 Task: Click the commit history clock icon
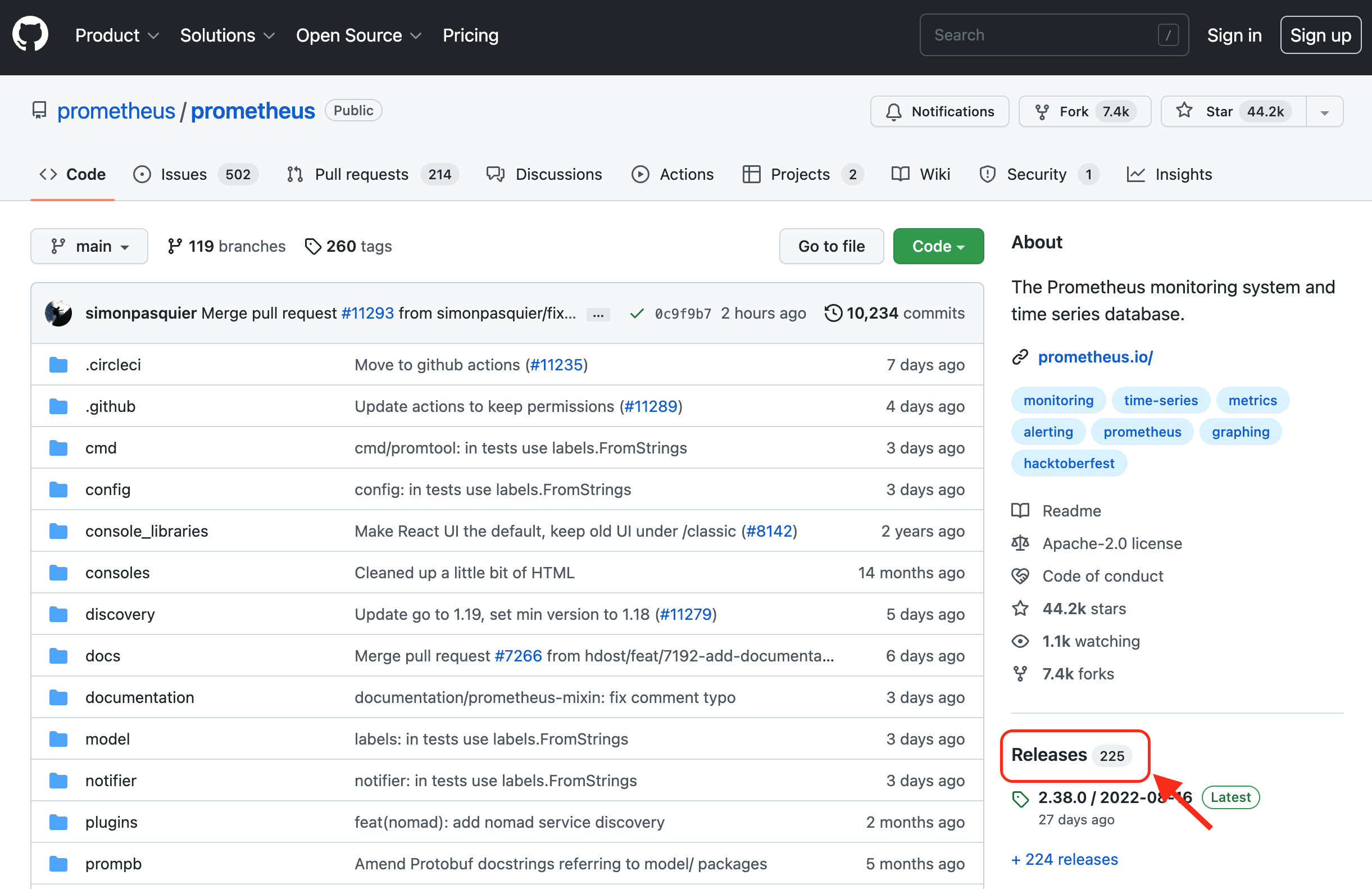[x=833, y=313]
